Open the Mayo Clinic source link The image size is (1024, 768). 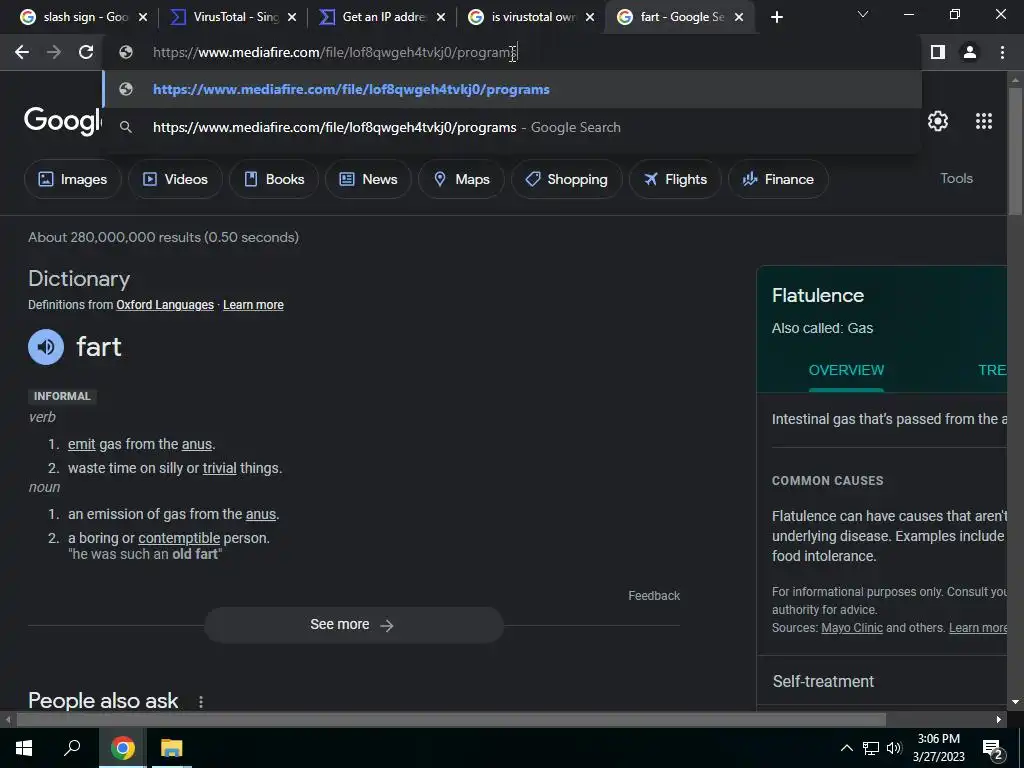[852, 628]
